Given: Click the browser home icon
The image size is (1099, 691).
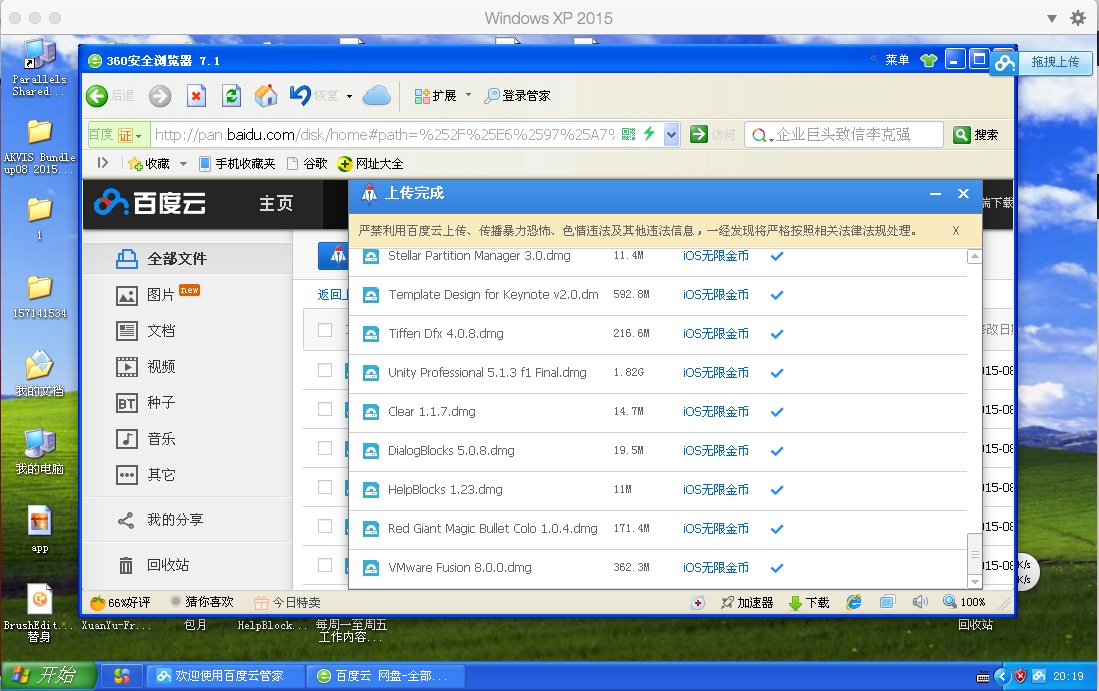Looking at the screenshot, I should (x=266, y=96).
